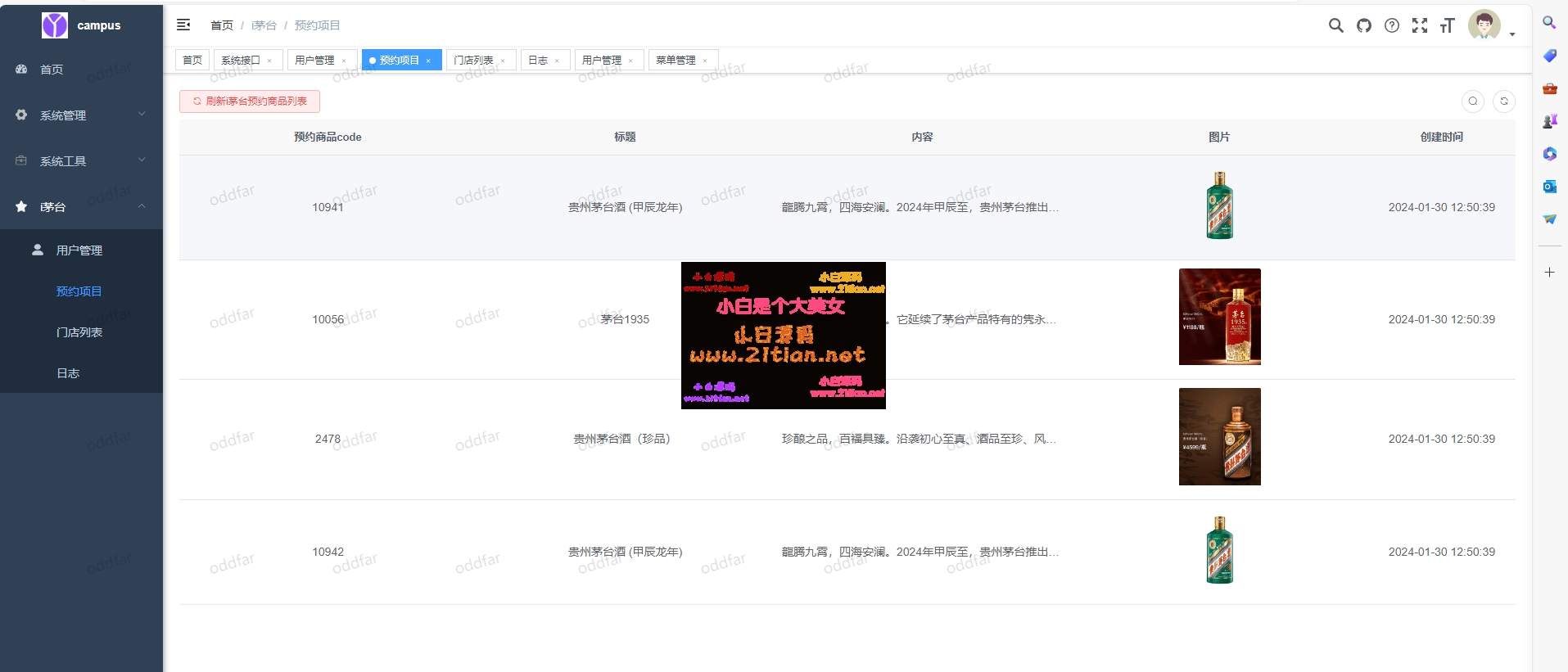
Task: Close the 系统接口 tab
Action: (x=269, y=61)
